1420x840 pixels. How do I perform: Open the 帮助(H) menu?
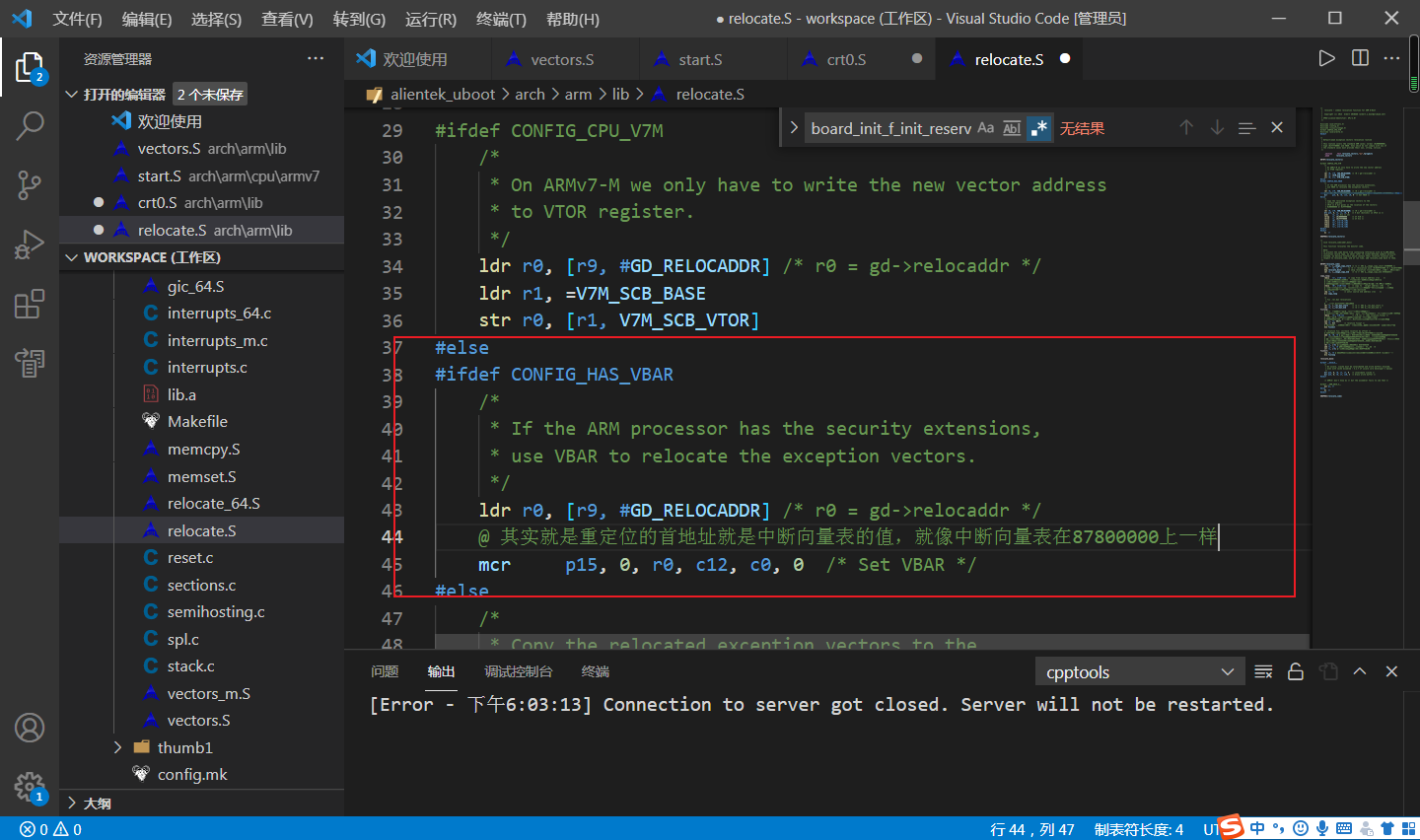pos(572,19)
